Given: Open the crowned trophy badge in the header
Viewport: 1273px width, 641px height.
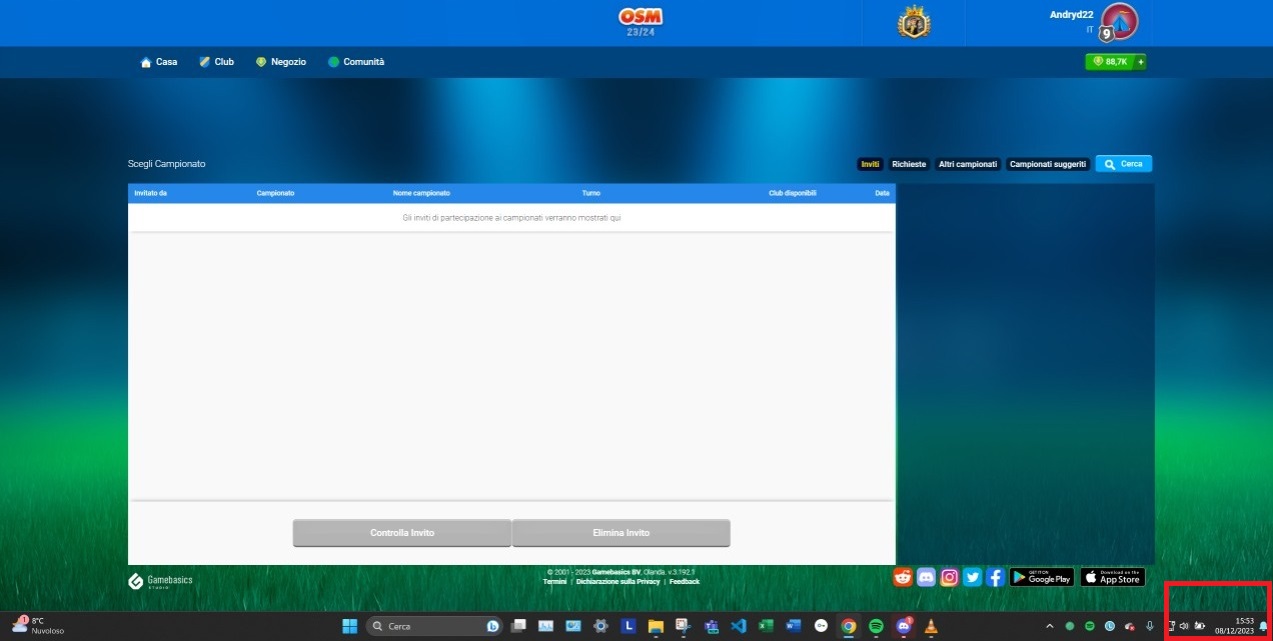Looking at the screenshot, I should 913,22.
